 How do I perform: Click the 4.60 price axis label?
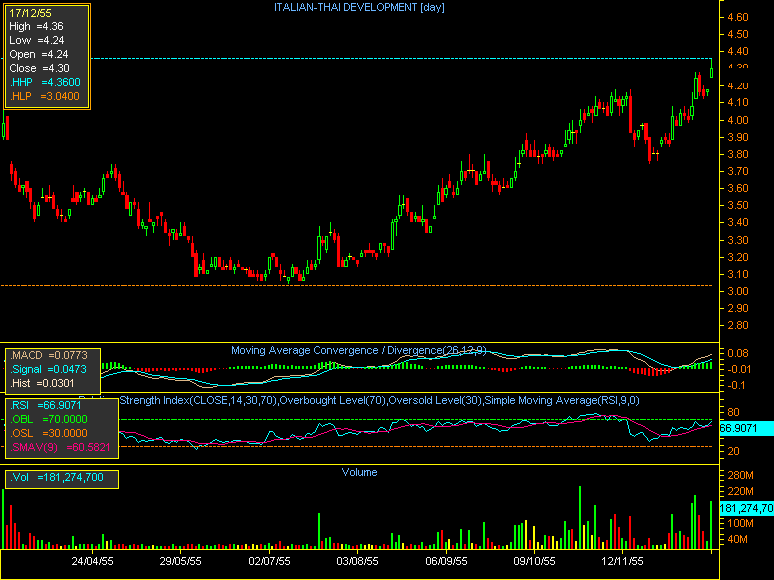738,17
